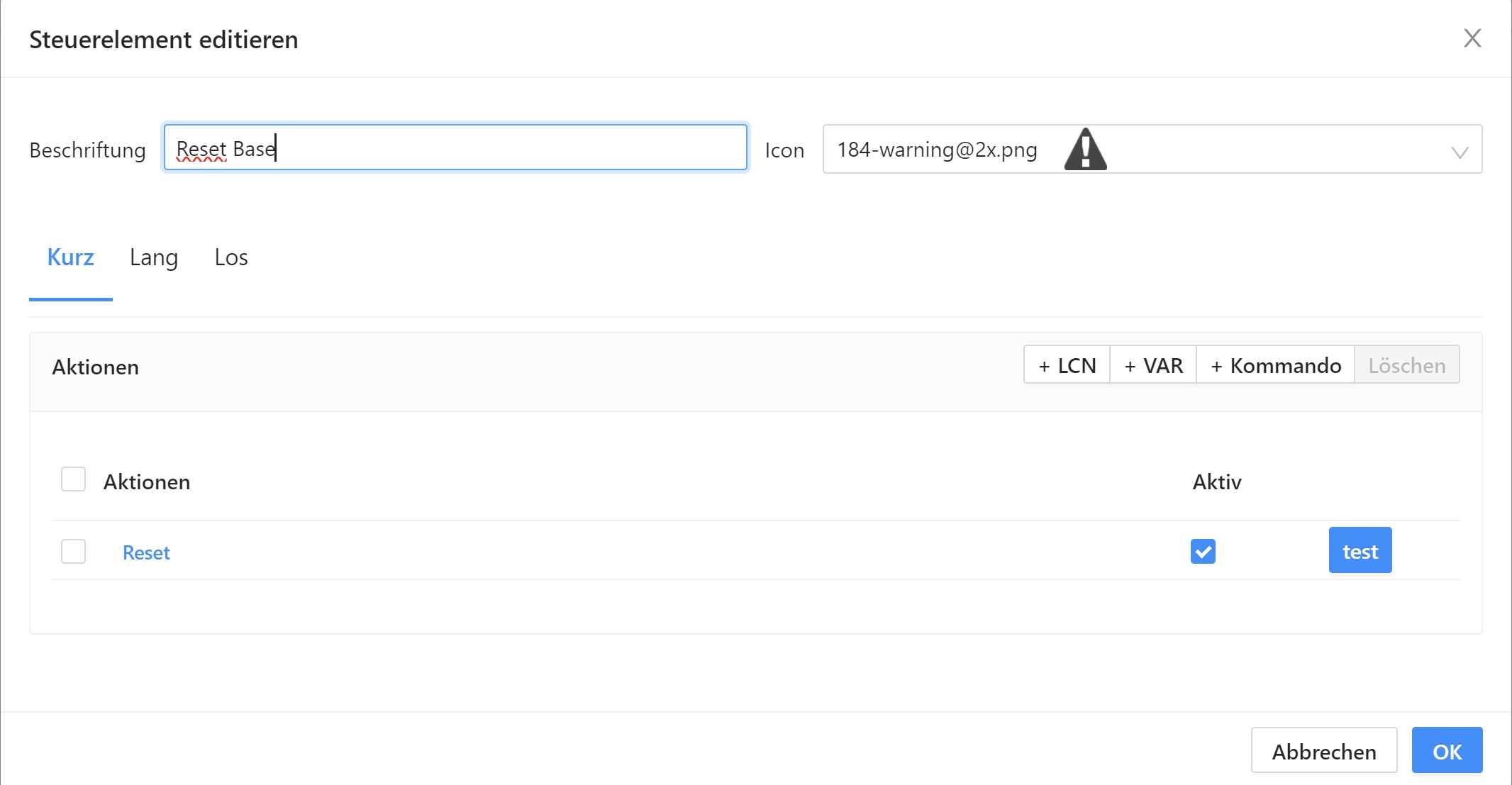Image resolution: width=1512 pixels, height=785 pixels.
Task: Click the Aktiv column header
Action: pos(1217,482)
